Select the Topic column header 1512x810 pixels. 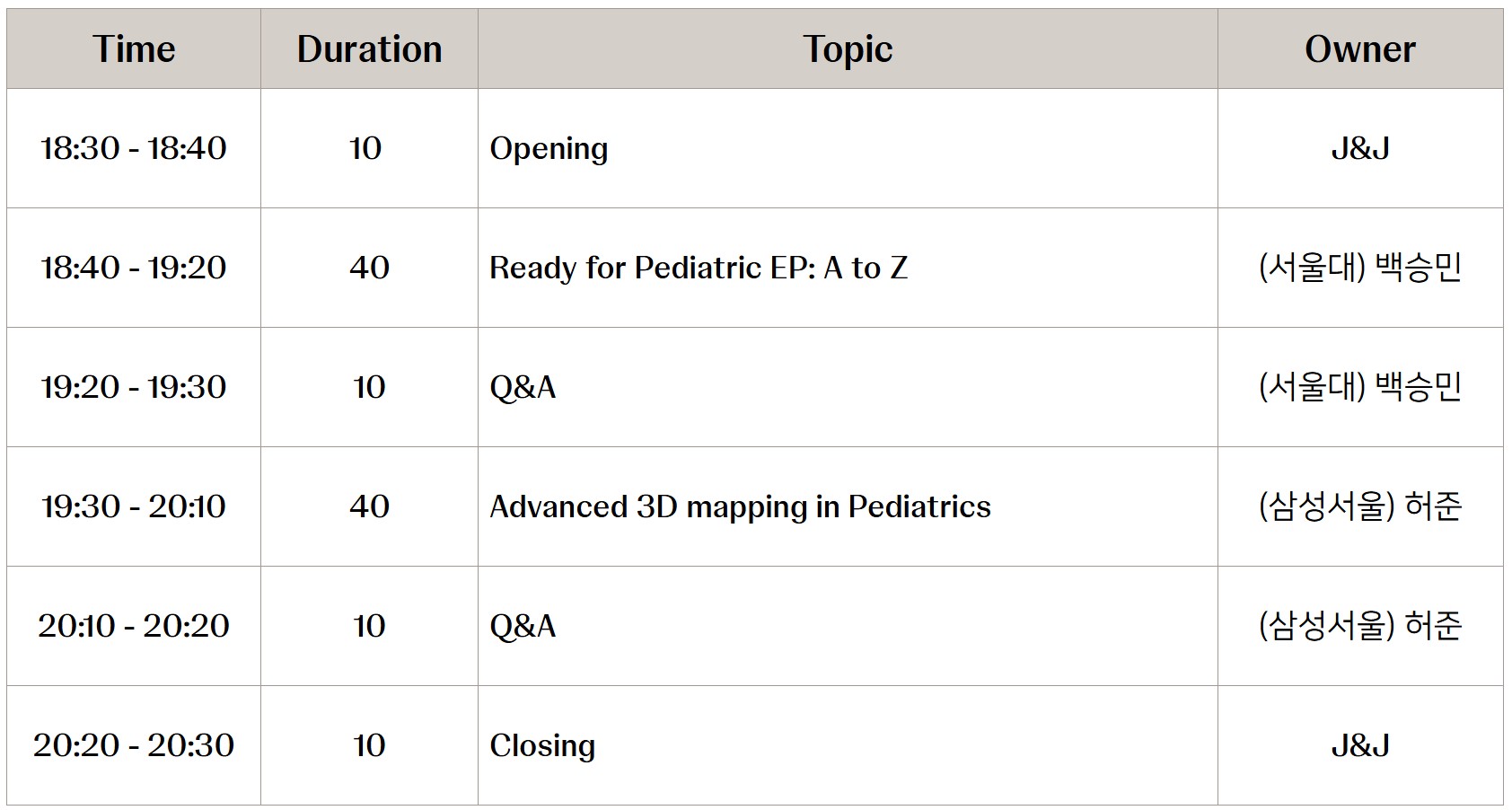[x=848, y=49]
